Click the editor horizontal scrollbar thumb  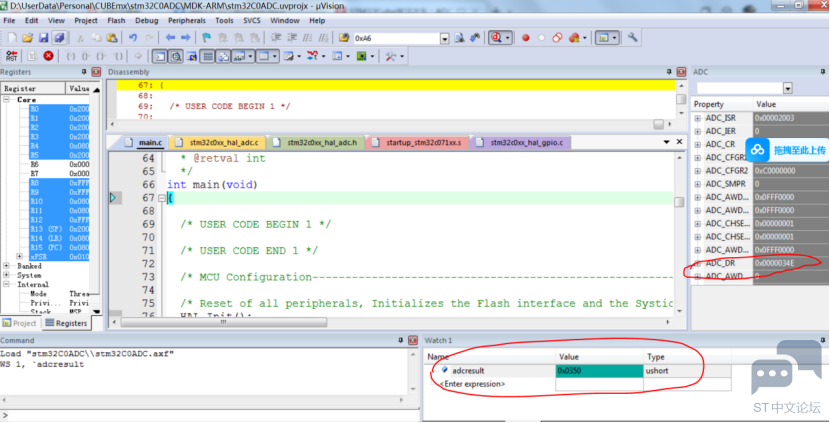pyautogui.click(x=223, y=322)
